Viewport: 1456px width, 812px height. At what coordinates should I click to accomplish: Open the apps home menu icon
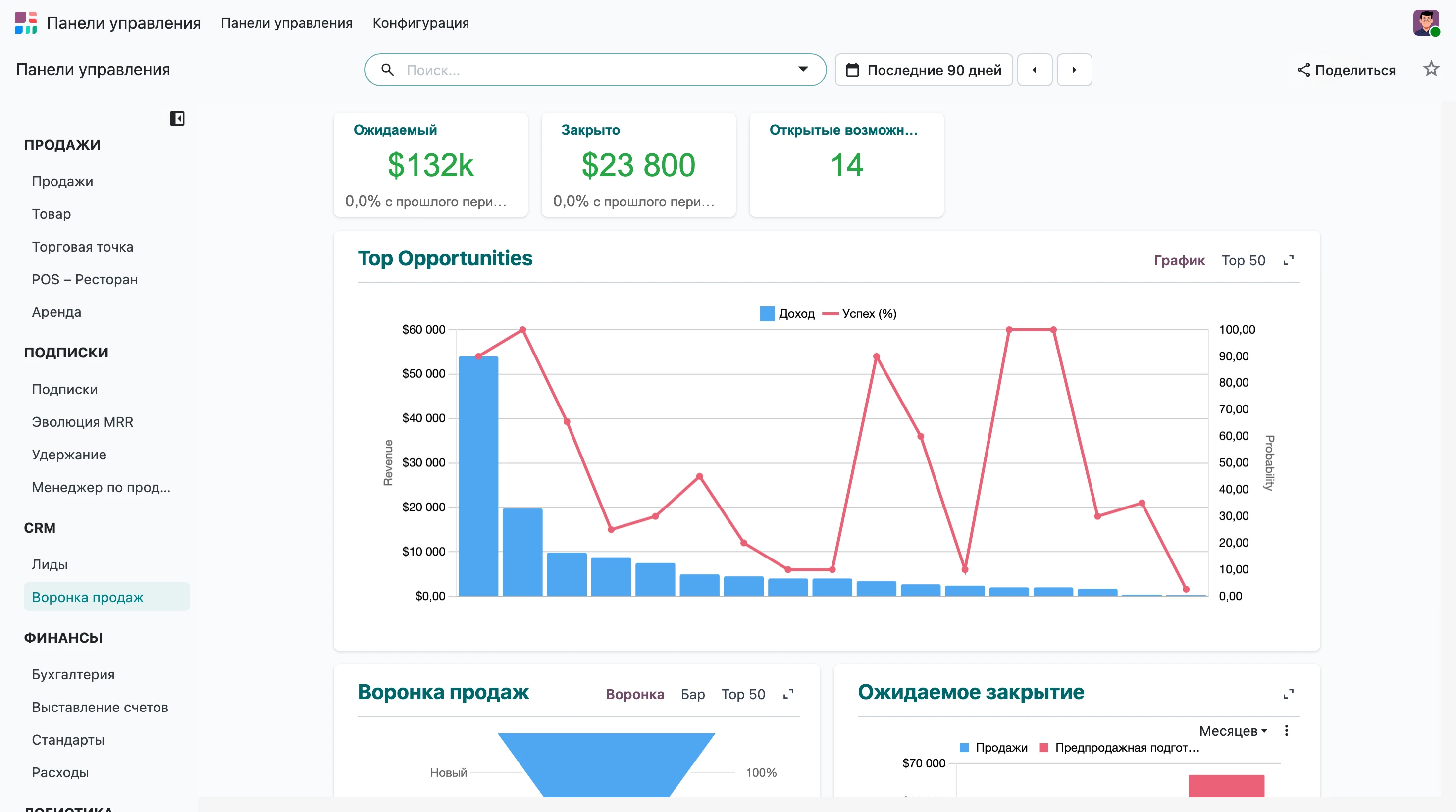pyautogui.click(x=26, y=23)
